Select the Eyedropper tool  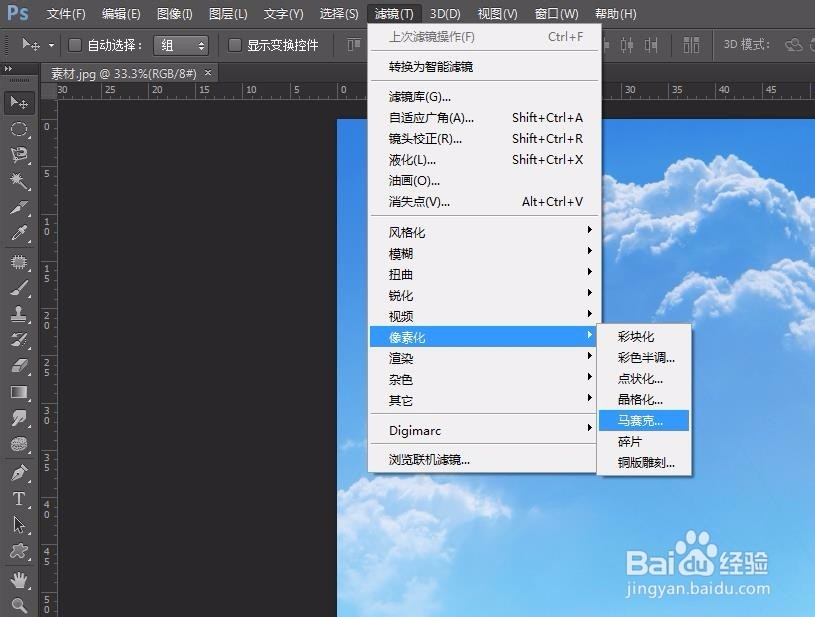pyautogui.click(x=19, y=233)
